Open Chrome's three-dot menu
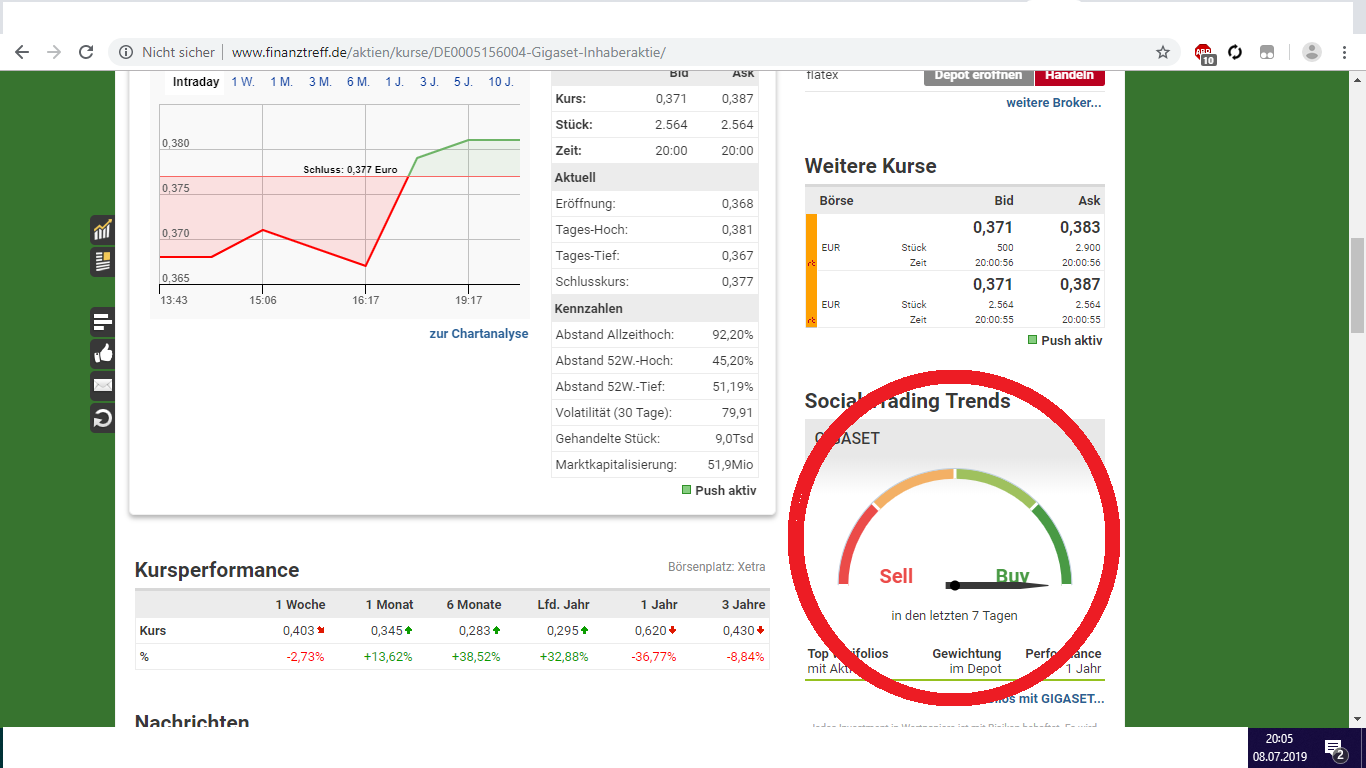This screenshot has height=768, width=1366. (1344, 52)
